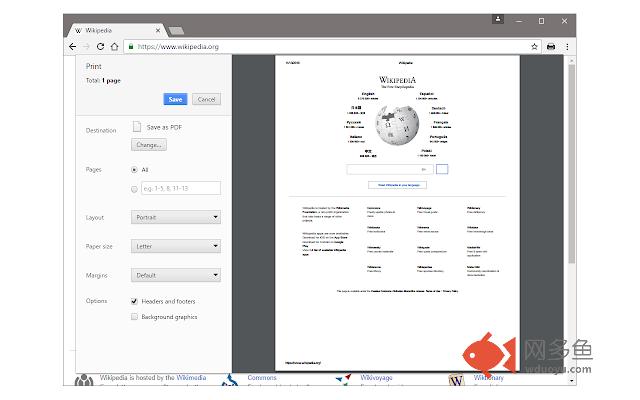Open the Paper size Letter dropdown
The image size is (640, 400).
[x=176, y=246]
